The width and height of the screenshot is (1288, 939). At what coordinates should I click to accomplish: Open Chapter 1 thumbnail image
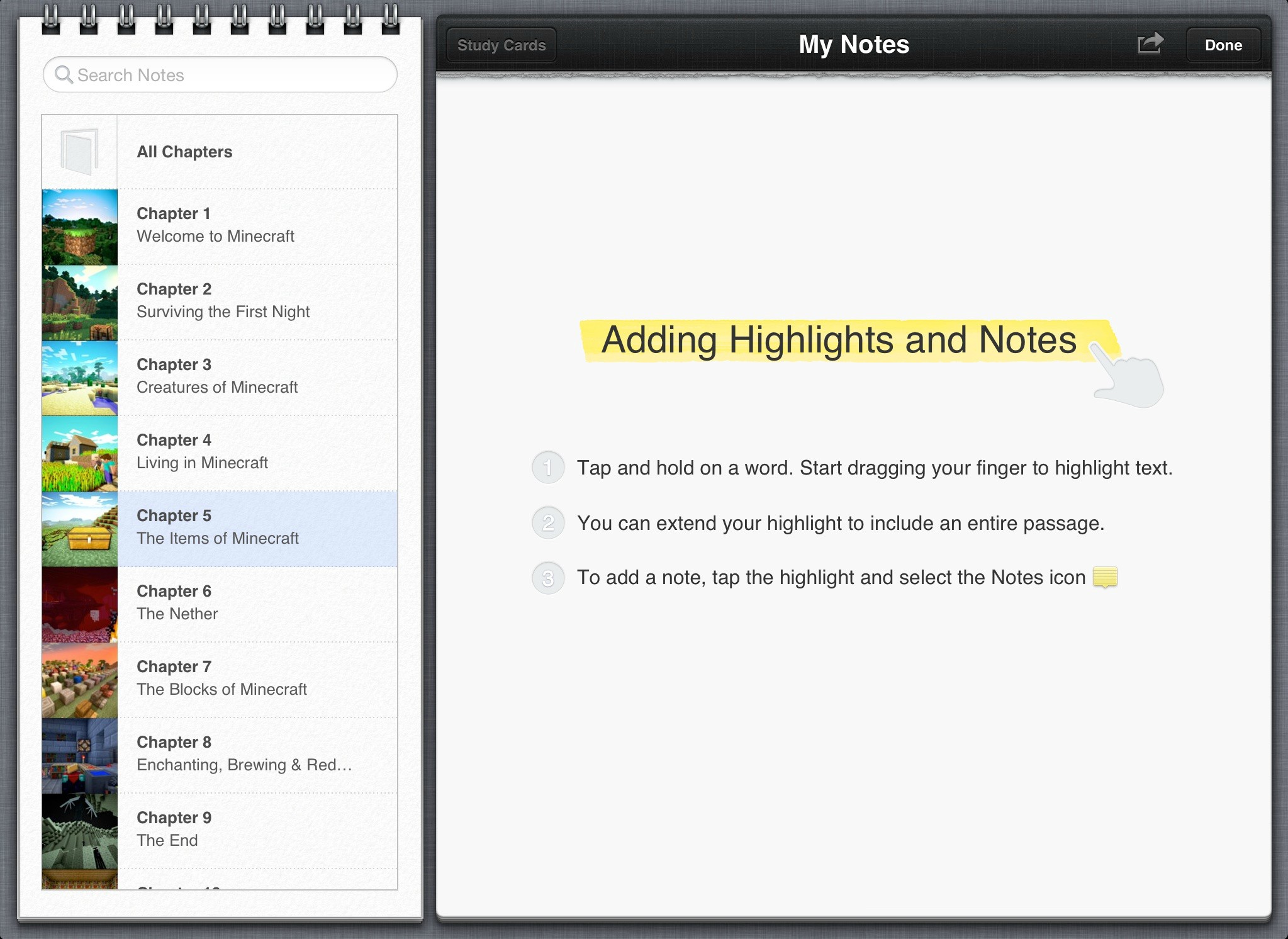80,227
